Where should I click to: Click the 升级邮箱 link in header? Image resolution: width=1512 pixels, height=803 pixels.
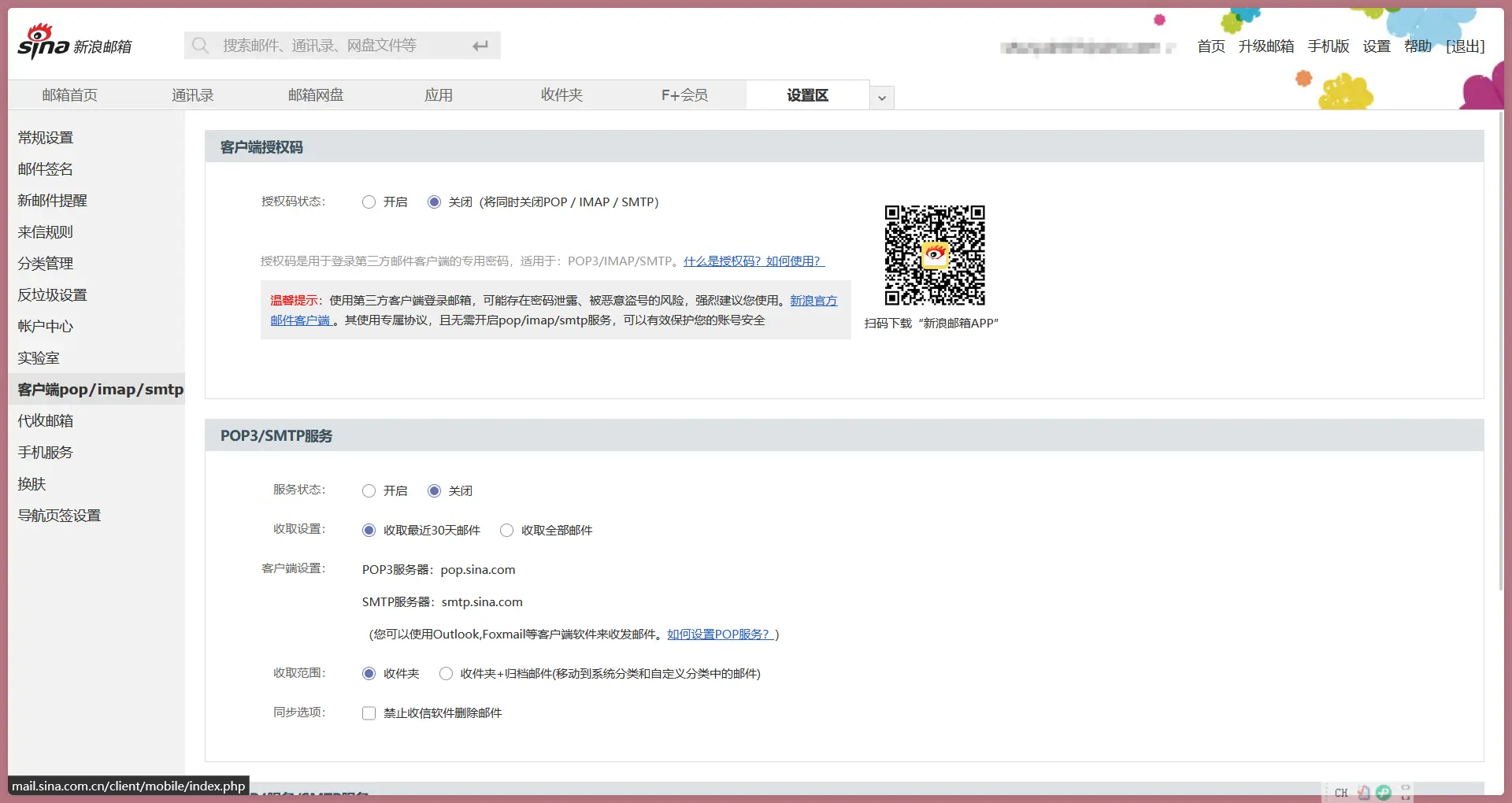pyautogui.click(x=1266, y=46)
